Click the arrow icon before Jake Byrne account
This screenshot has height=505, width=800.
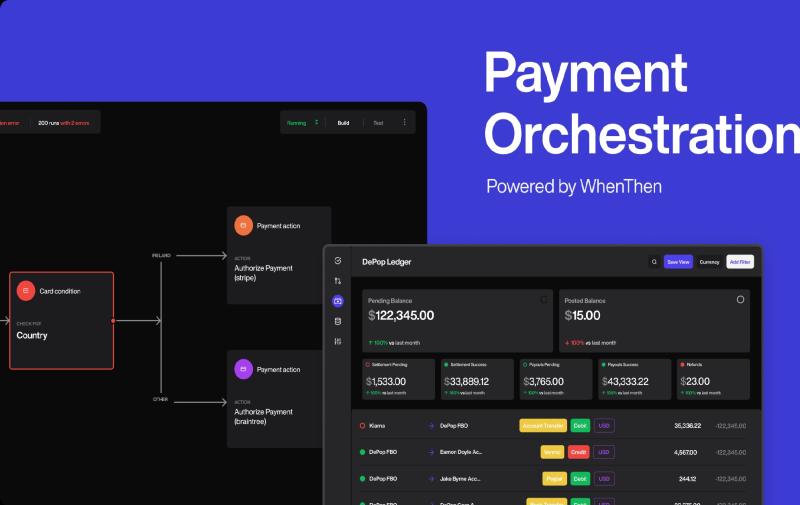[x=431, y=479]
